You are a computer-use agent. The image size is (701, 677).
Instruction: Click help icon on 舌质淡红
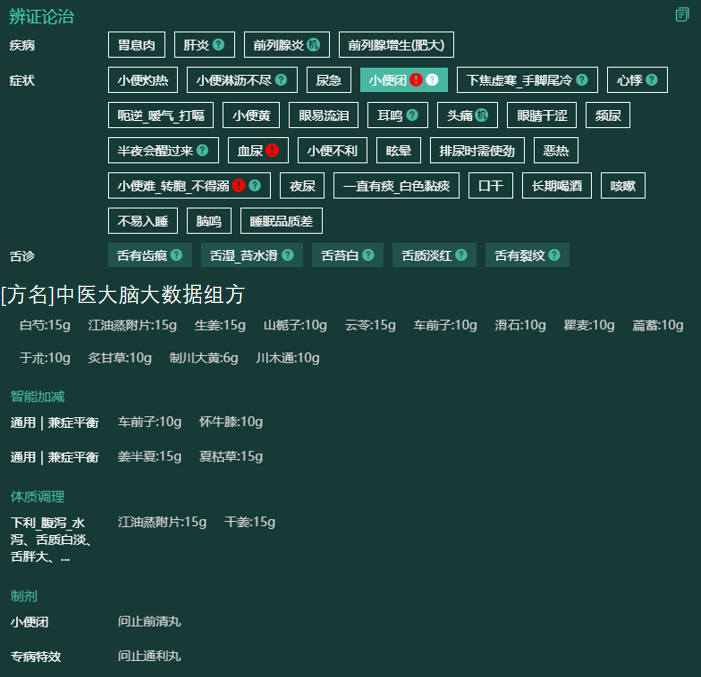coord(461,255)
